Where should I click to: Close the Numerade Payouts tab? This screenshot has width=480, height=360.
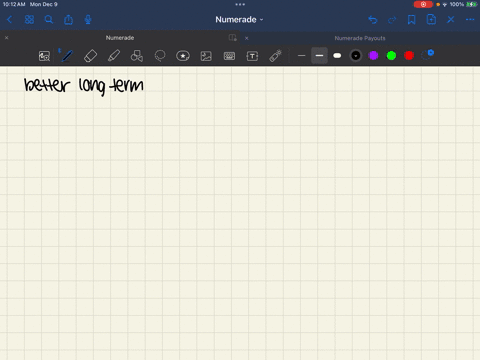click(247, 38)
